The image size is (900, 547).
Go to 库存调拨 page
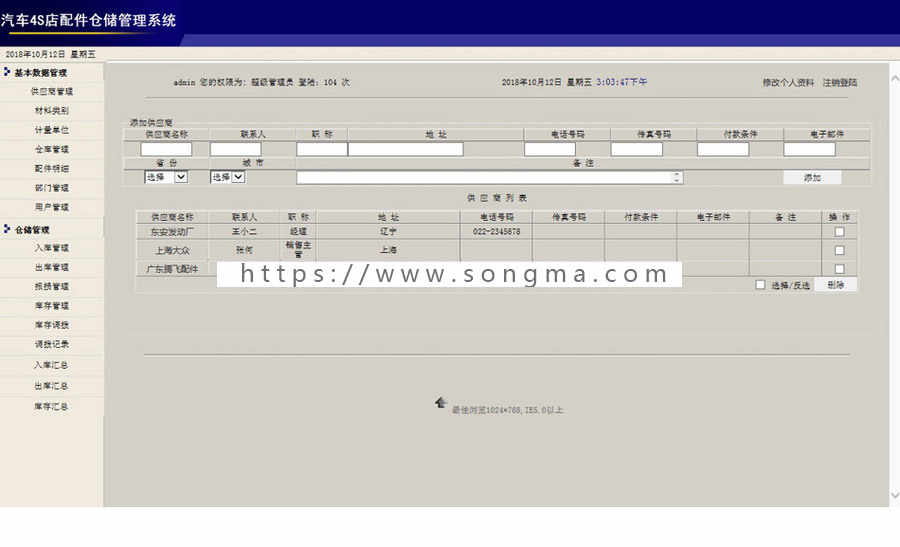52,325
